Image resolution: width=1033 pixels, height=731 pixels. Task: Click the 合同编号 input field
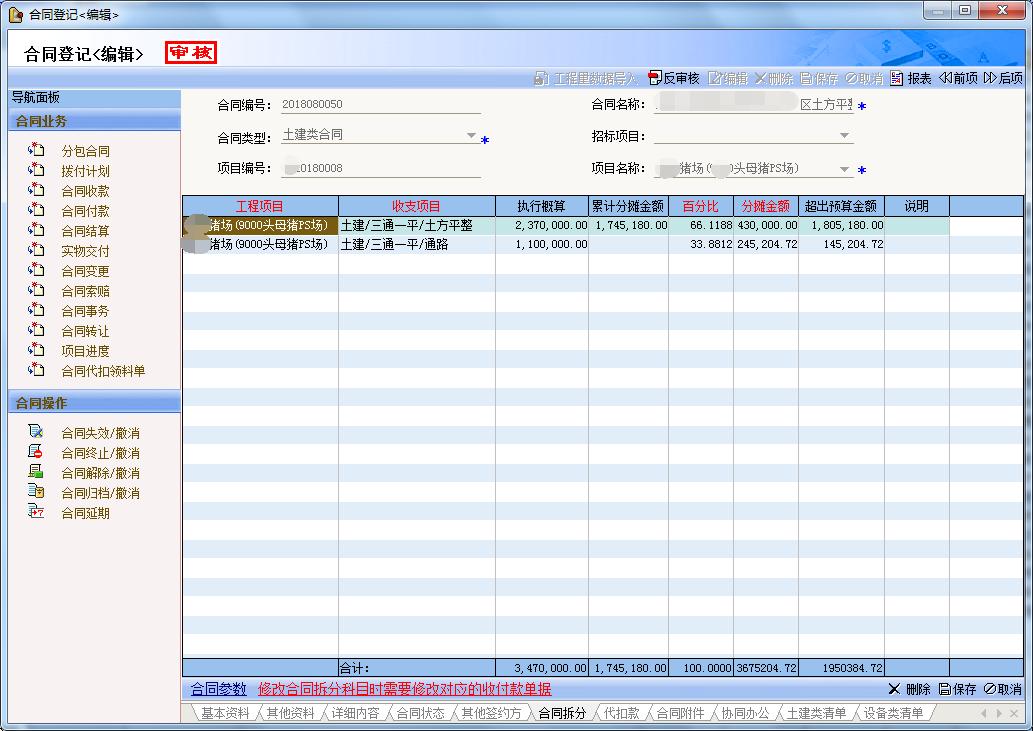click(x=380, y=104)
